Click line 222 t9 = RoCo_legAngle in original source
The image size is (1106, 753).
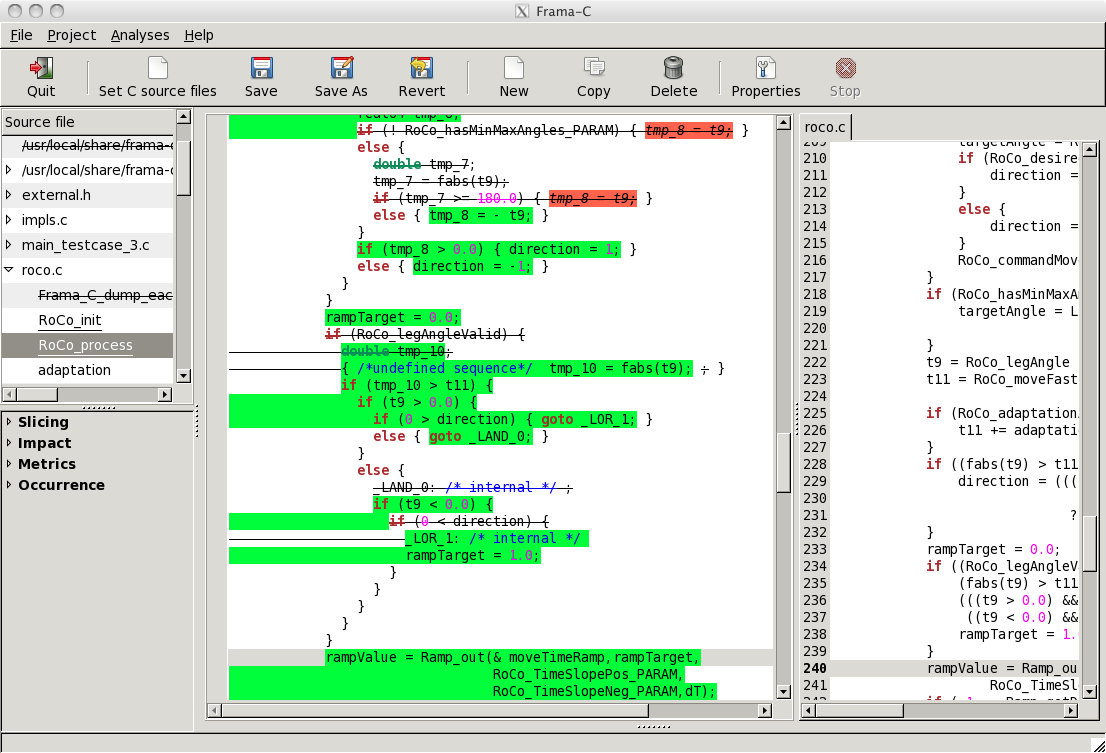click(x=997, y=362)
